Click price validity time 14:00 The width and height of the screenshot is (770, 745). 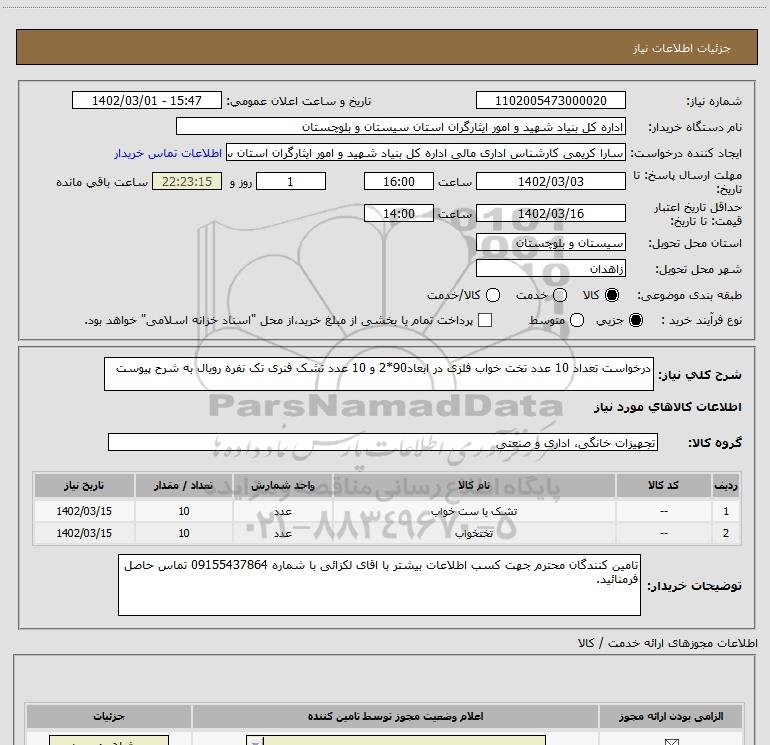399,214
